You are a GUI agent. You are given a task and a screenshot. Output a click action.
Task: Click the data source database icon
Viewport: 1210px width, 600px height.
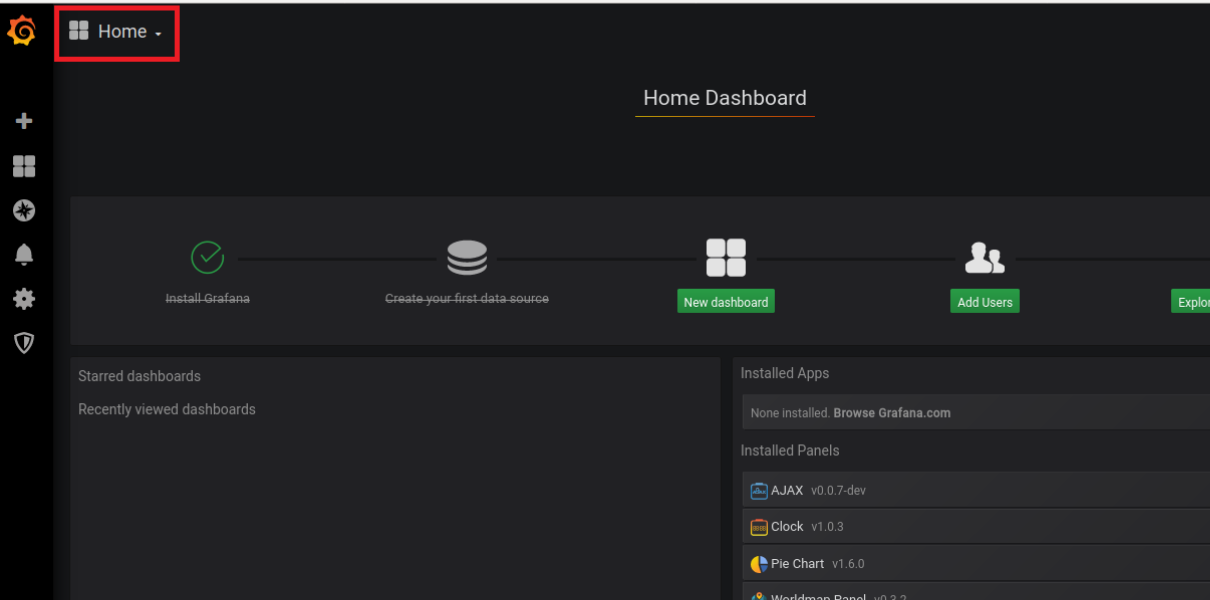[467, 257]
